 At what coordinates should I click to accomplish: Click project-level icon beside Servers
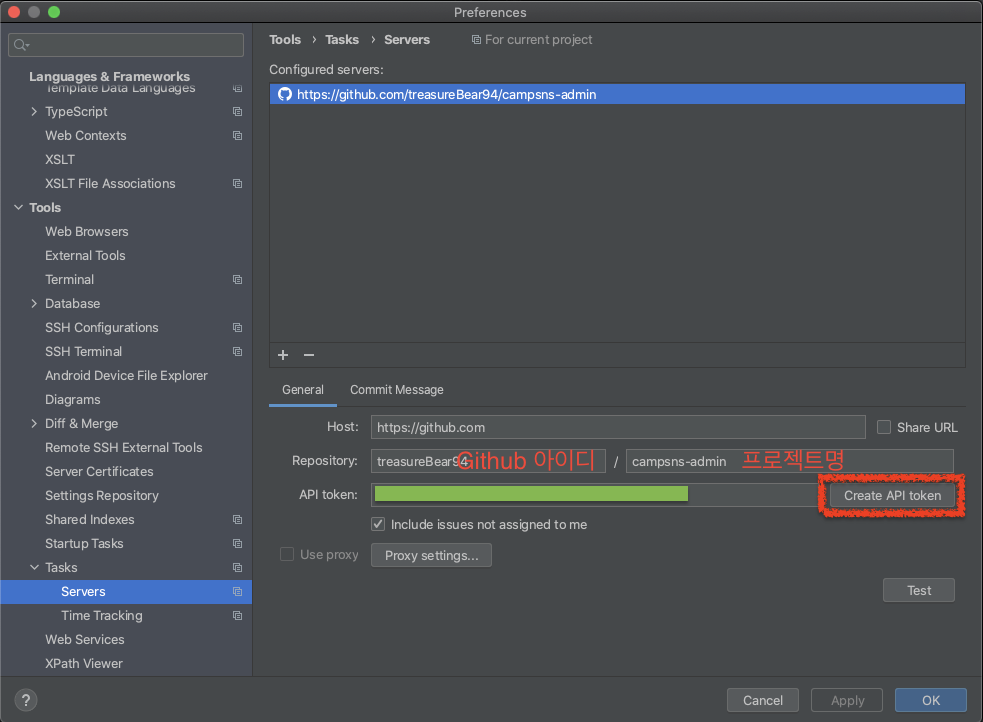pyautogui.click(x=238, y=592)
